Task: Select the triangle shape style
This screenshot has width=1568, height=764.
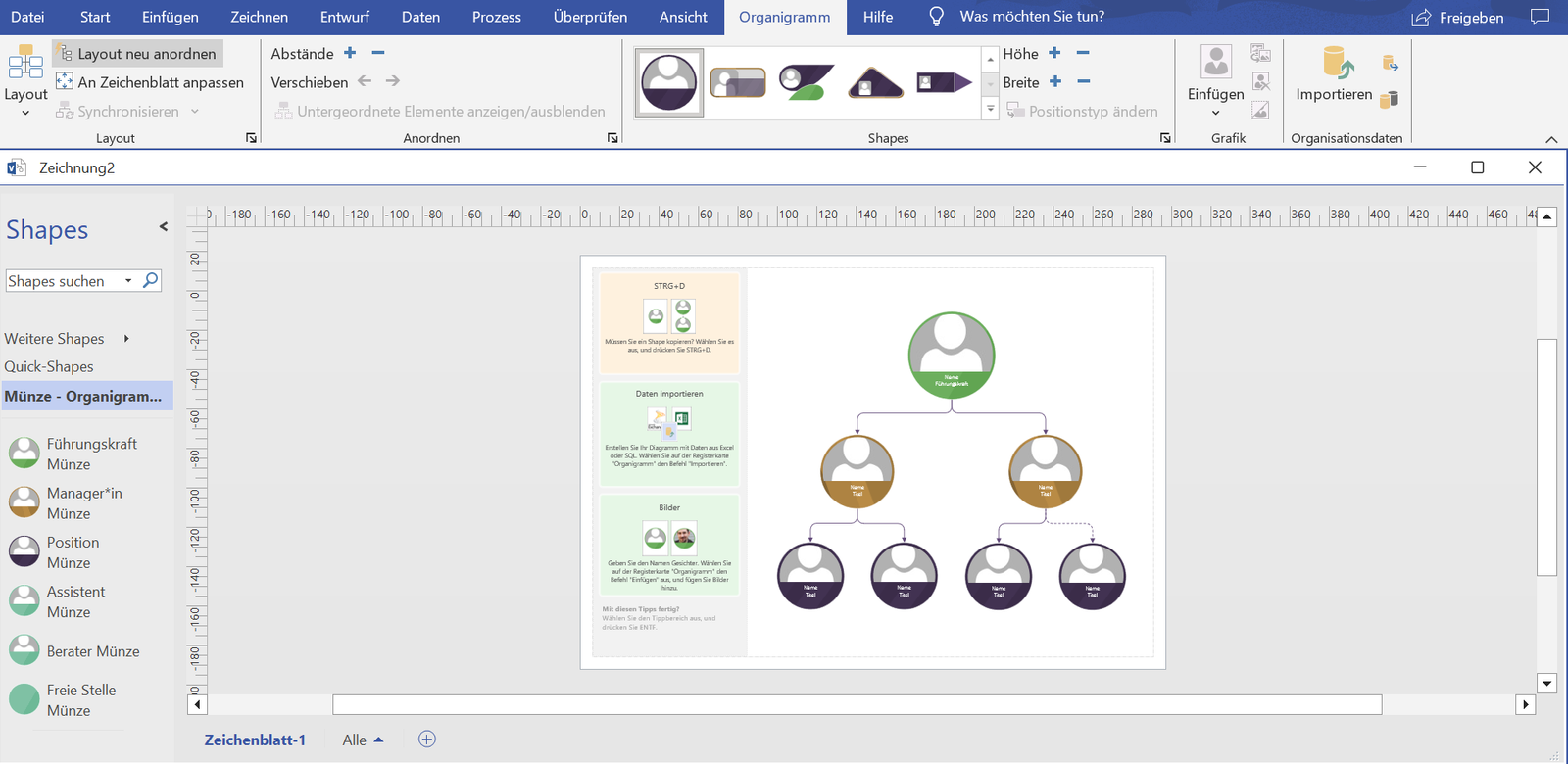Action: pyautogui.click(x=875, y=82)
